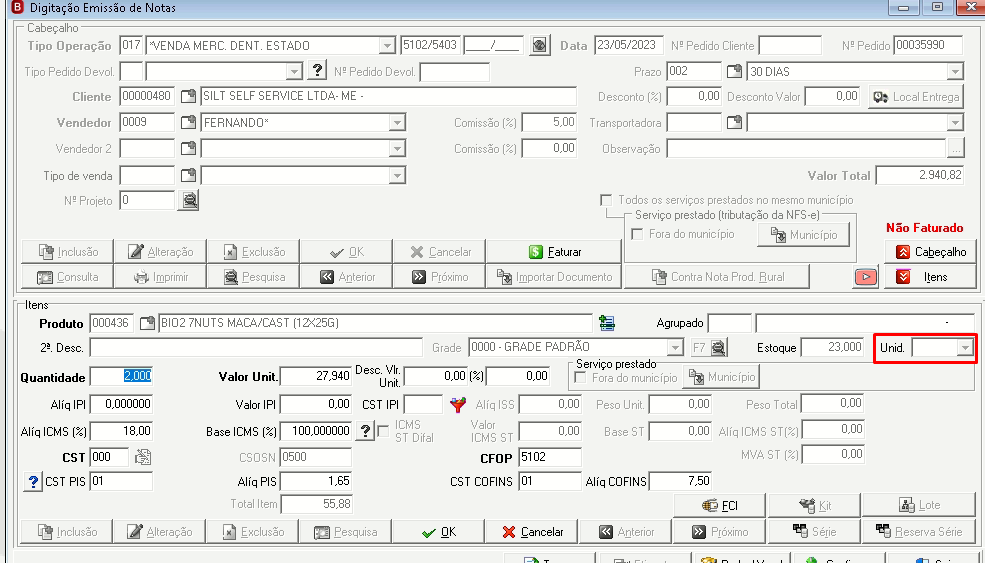Search project with Nº Projeto icon

pos(188,200)
